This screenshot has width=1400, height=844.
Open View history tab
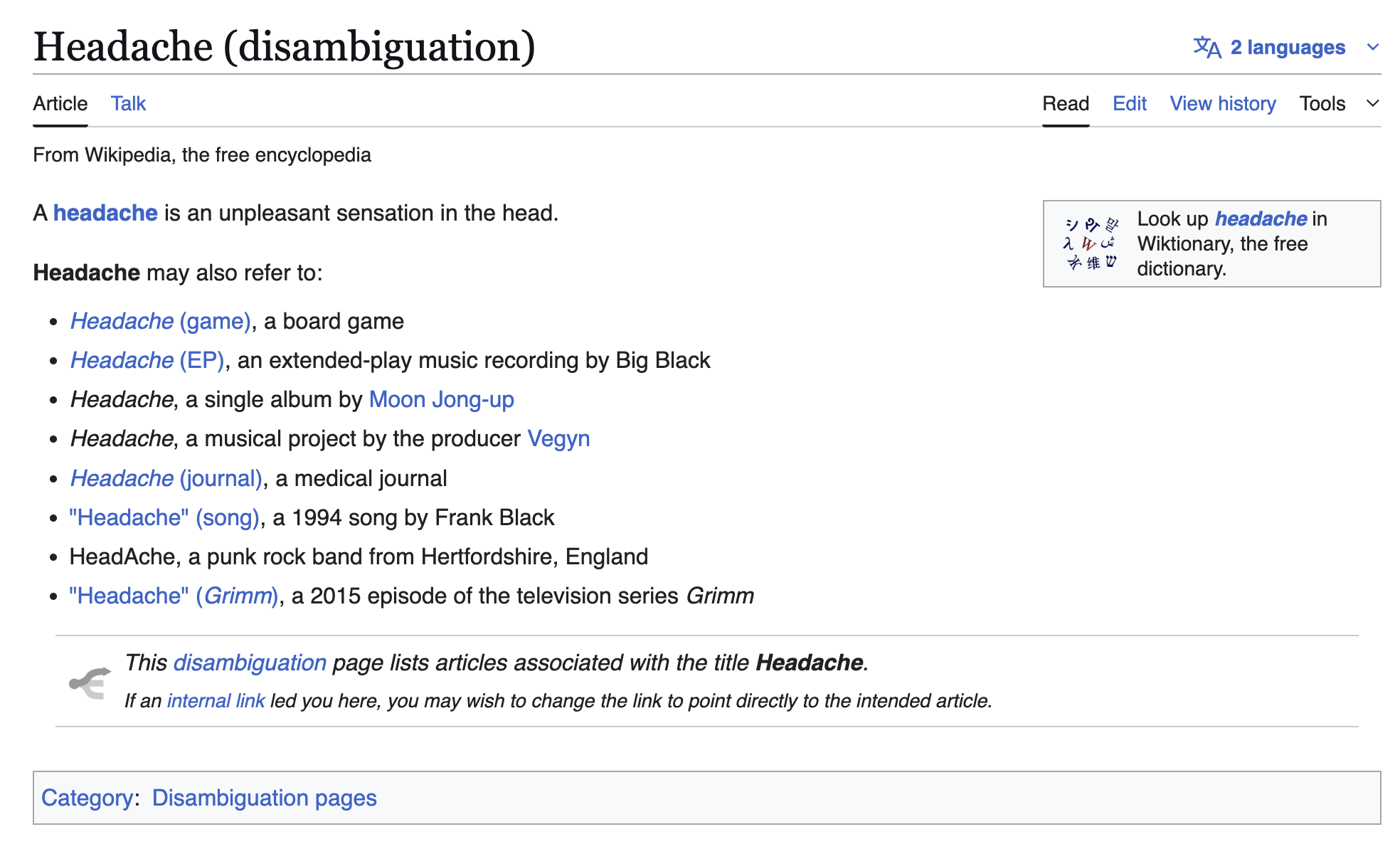coord(1222,104)
